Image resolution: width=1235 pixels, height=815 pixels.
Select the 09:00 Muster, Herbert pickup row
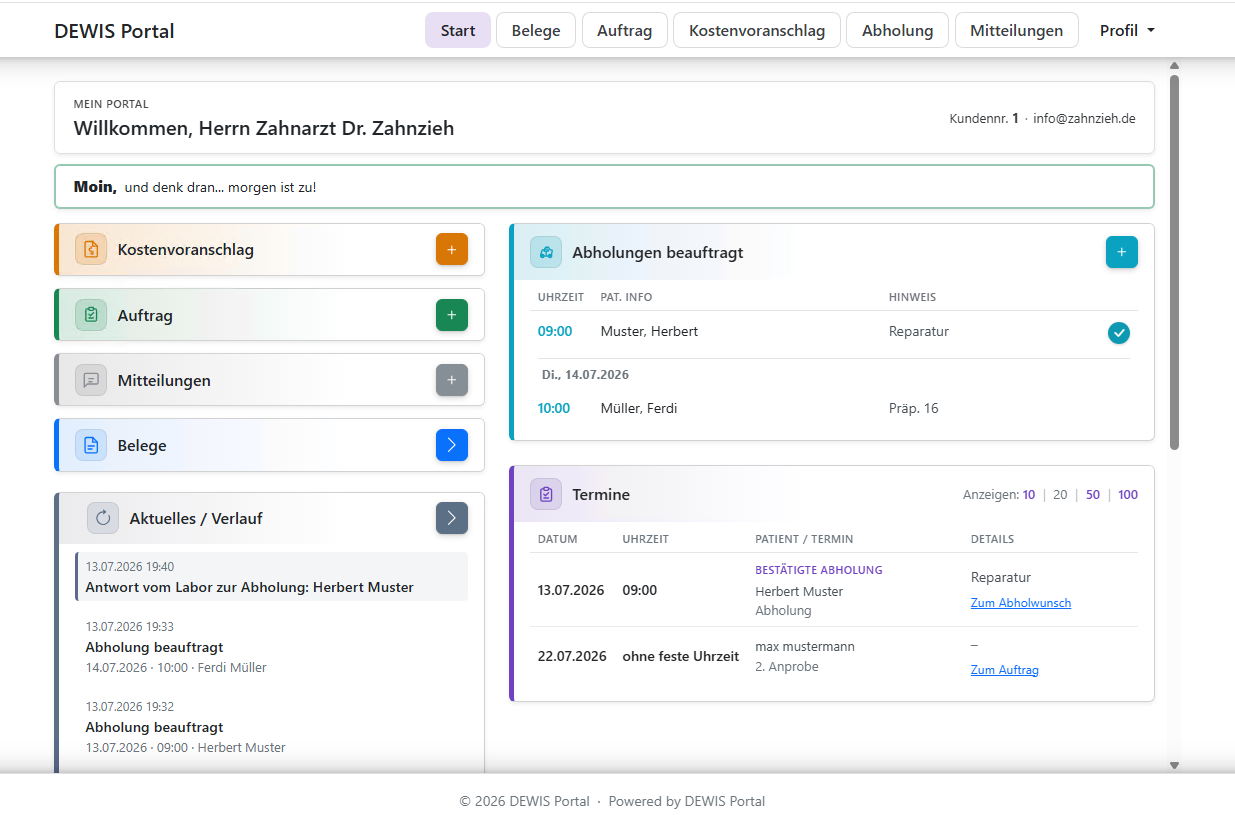[x=834, y=332]
